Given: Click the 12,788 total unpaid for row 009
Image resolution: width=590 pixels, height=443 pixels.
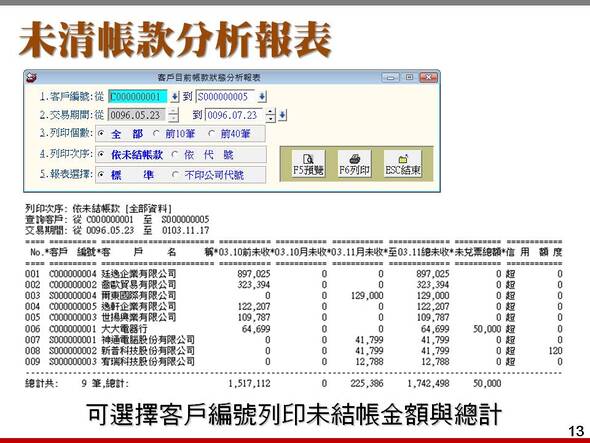Looking at the screenshot, I should [x=435, y=362].
